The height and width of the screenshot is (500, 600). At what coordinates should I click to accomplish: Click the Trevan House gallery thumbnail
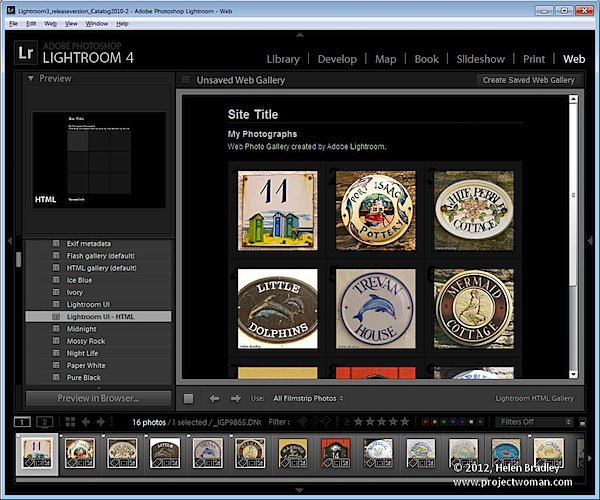pyautogui.click(x=376, y=308)
